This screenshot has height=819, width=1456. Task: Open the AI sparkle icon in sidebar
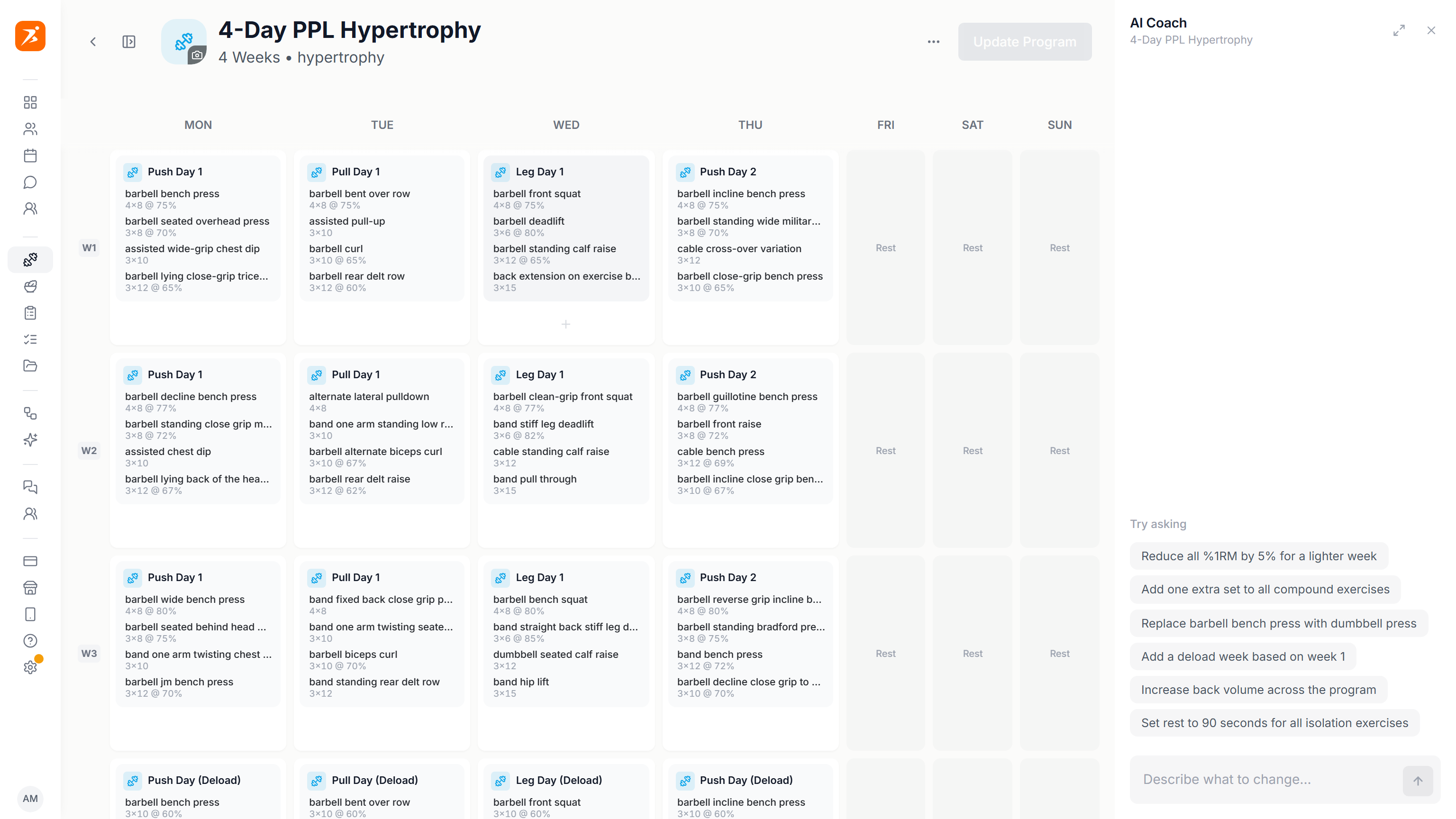[30, 440]
